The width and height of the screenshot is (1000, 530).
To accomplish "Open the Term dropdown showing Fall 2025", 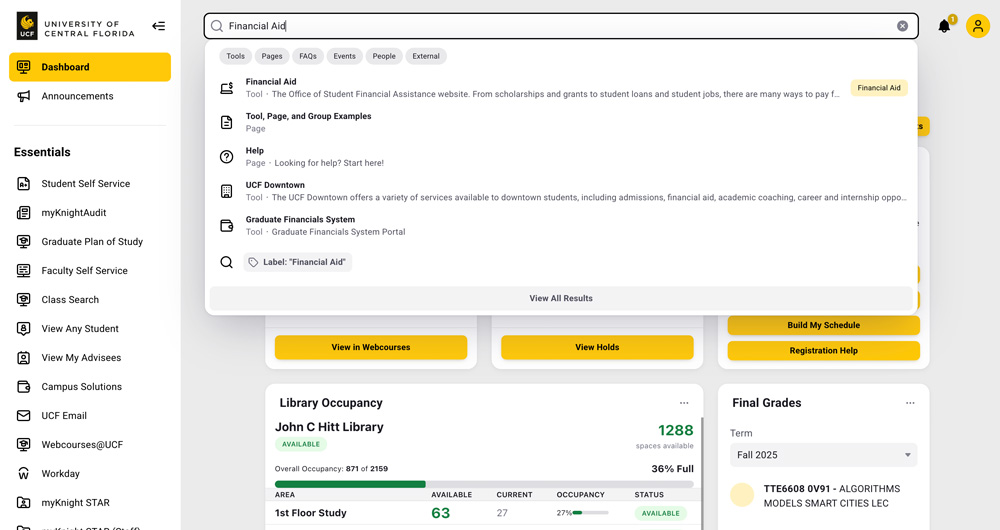I will 823,455.
